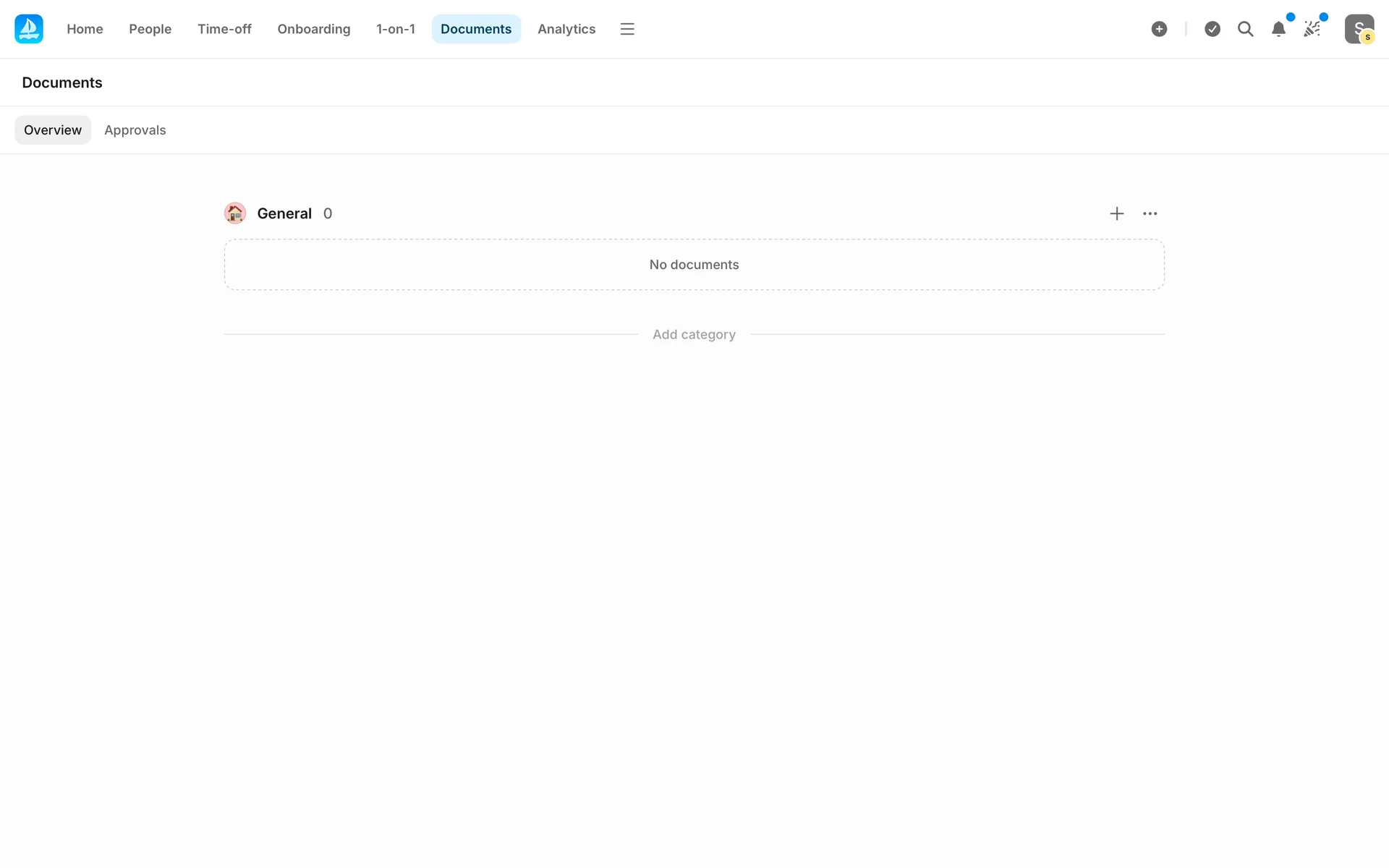
Task: Open the Onboarding page
Action: pos(313,29)
